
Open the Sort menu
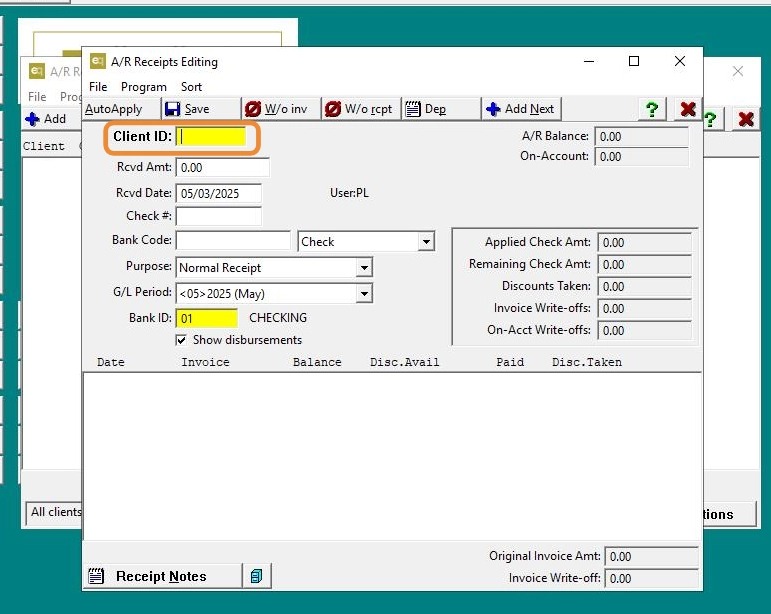tap(191, 87)
